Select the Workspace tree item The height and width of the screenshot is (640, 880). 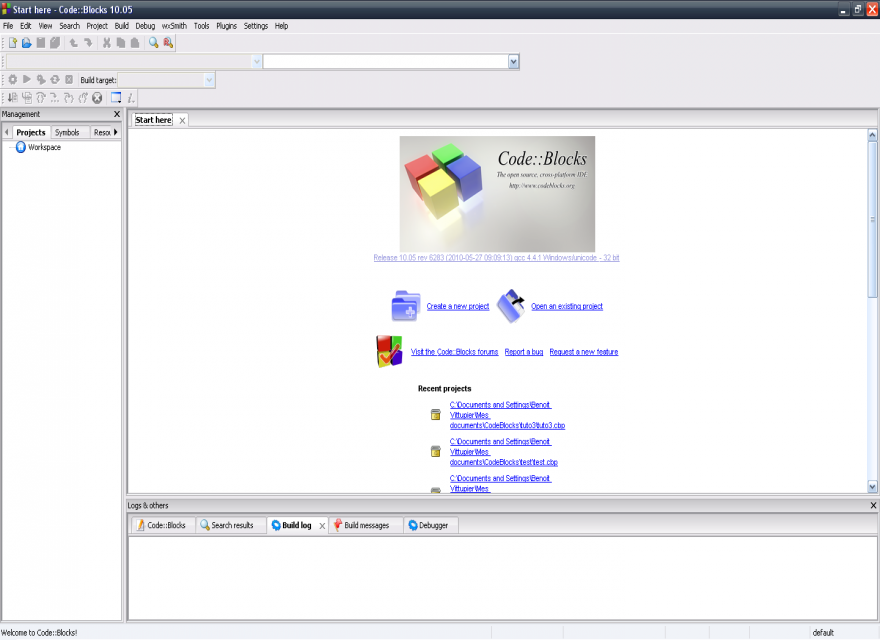click(x=44, y=147)
